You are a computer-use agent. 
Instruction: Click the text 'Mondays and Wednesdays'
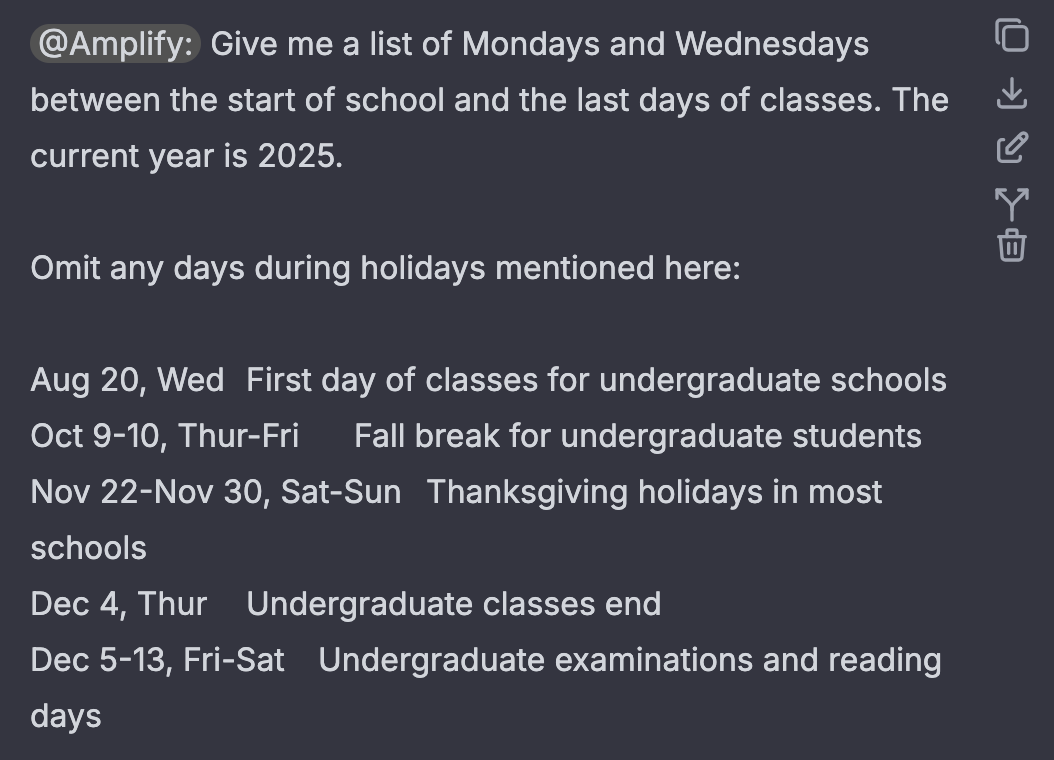665,44
